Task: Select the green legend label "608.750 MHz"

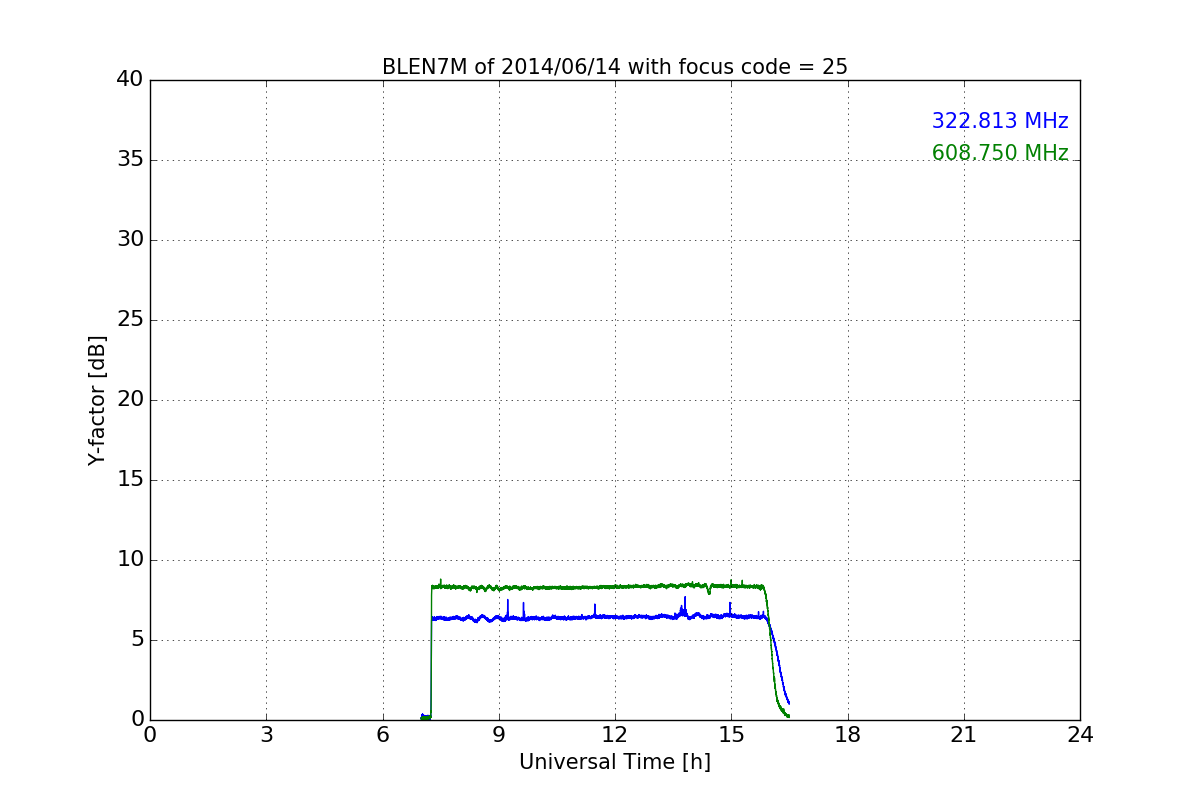Action: click(x=1000, y=153)
